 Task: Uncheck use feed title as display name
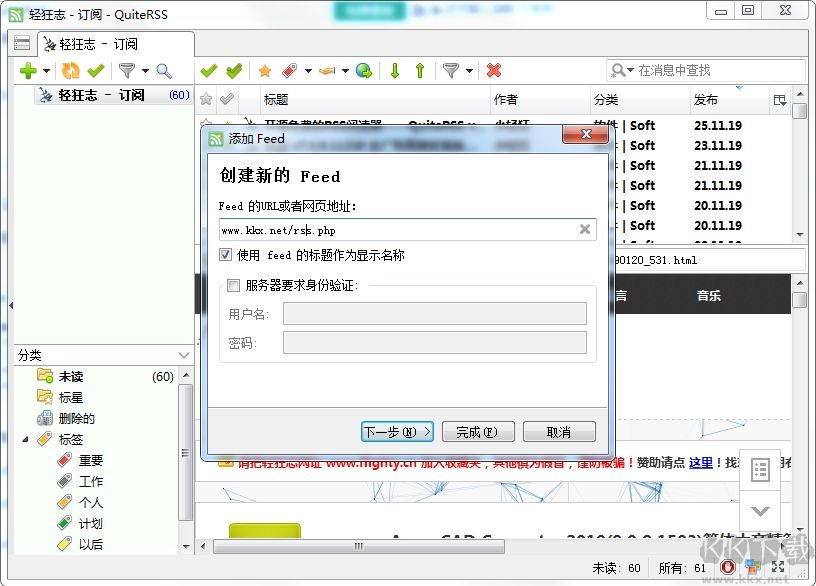click(x=226, y=254)
